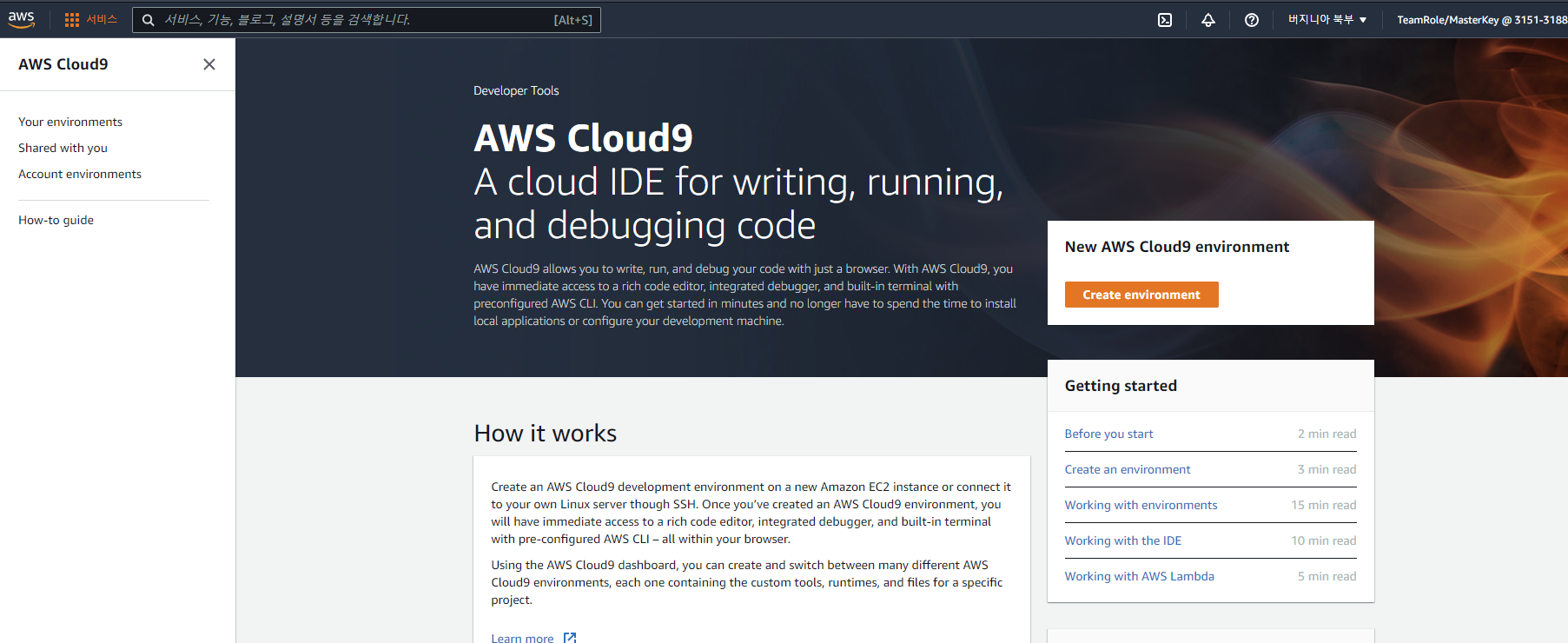This screenshot has height=643, width=1568.
Task: Click the New AWS Cloud9 environment heading
Action: (x=1177, y=247)
